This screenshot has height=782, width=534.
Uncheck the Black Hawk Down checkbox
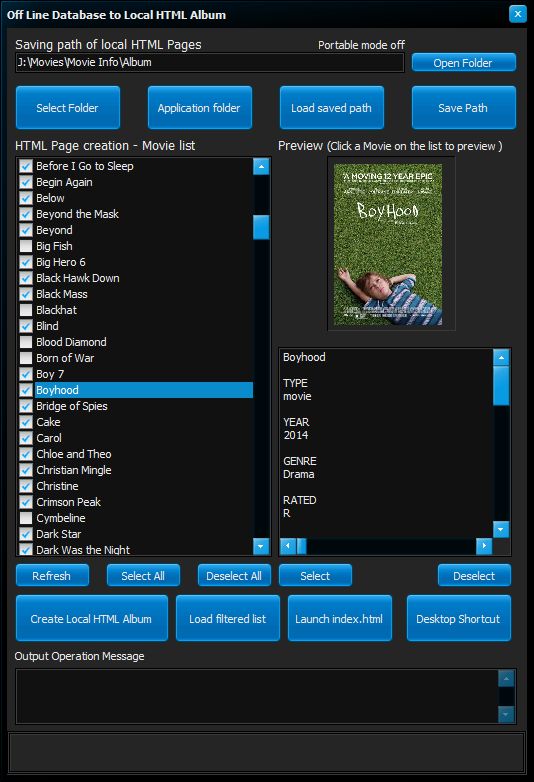[x=26, y=278]
